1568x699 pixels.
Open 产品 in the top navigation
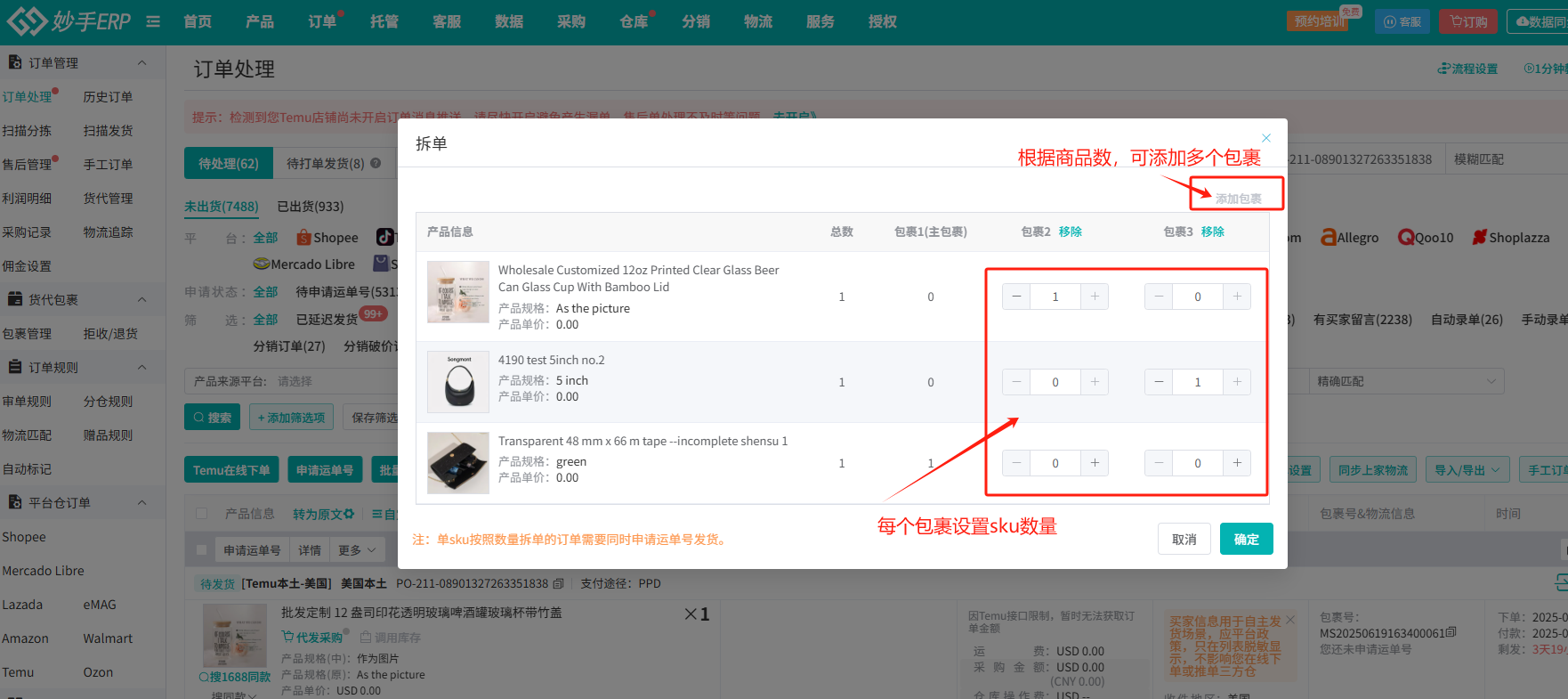(x=260, y=21)
